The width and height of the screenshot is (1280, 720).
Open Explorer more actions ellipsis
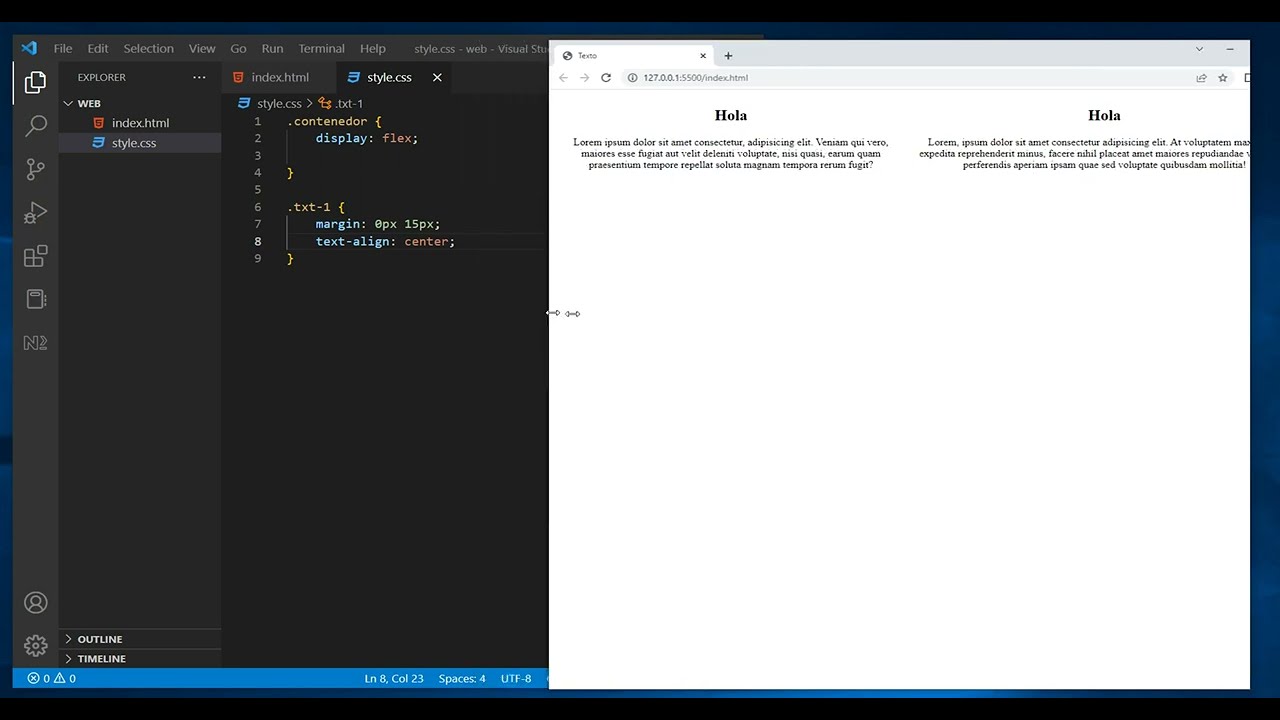[x=199, y=77]
